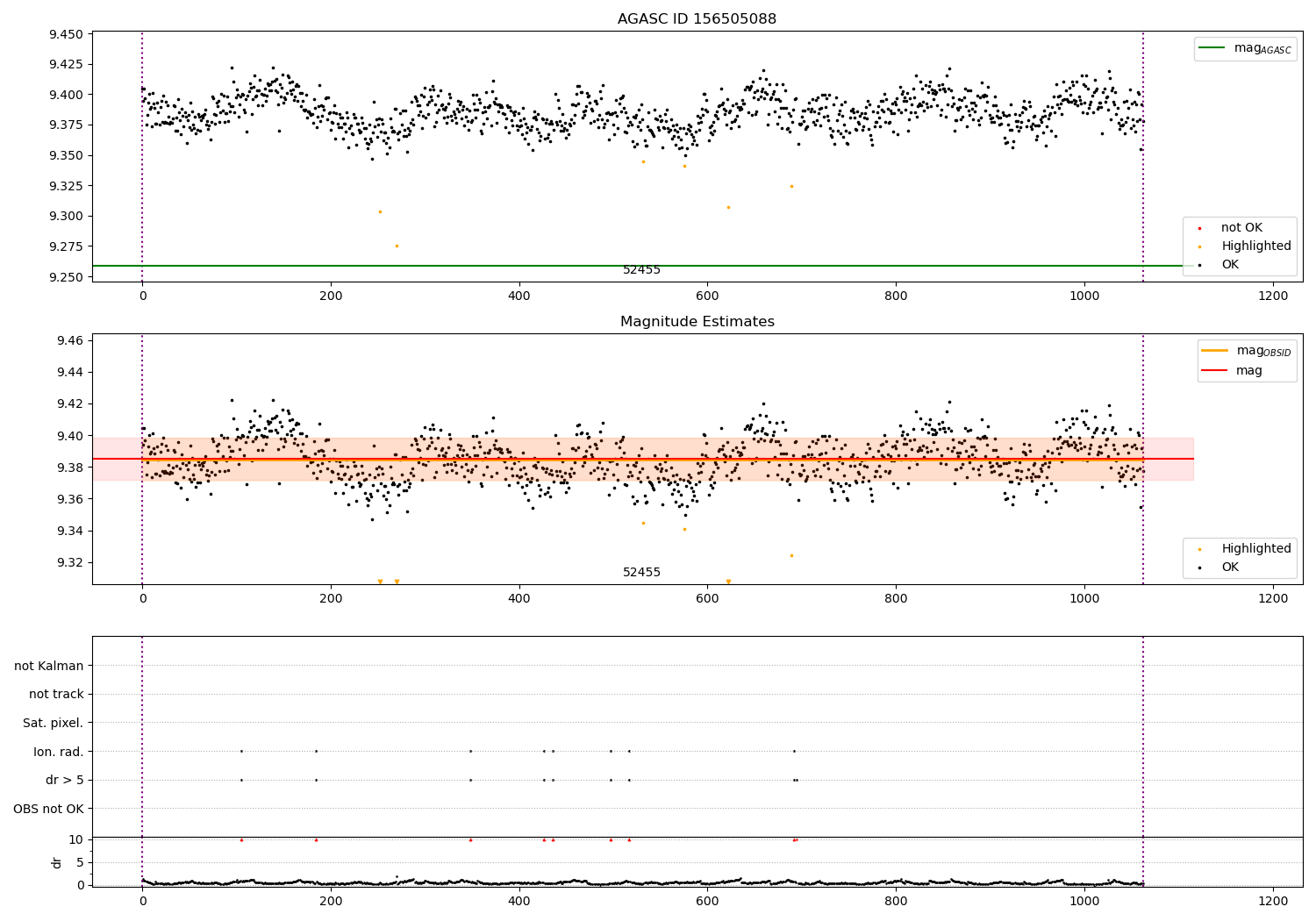This screenshot has width=1316, height=921.
Task: Click x-axis tick 400 under the bottom flags plot
Action: pyautogui.click(x=519, y=901)
